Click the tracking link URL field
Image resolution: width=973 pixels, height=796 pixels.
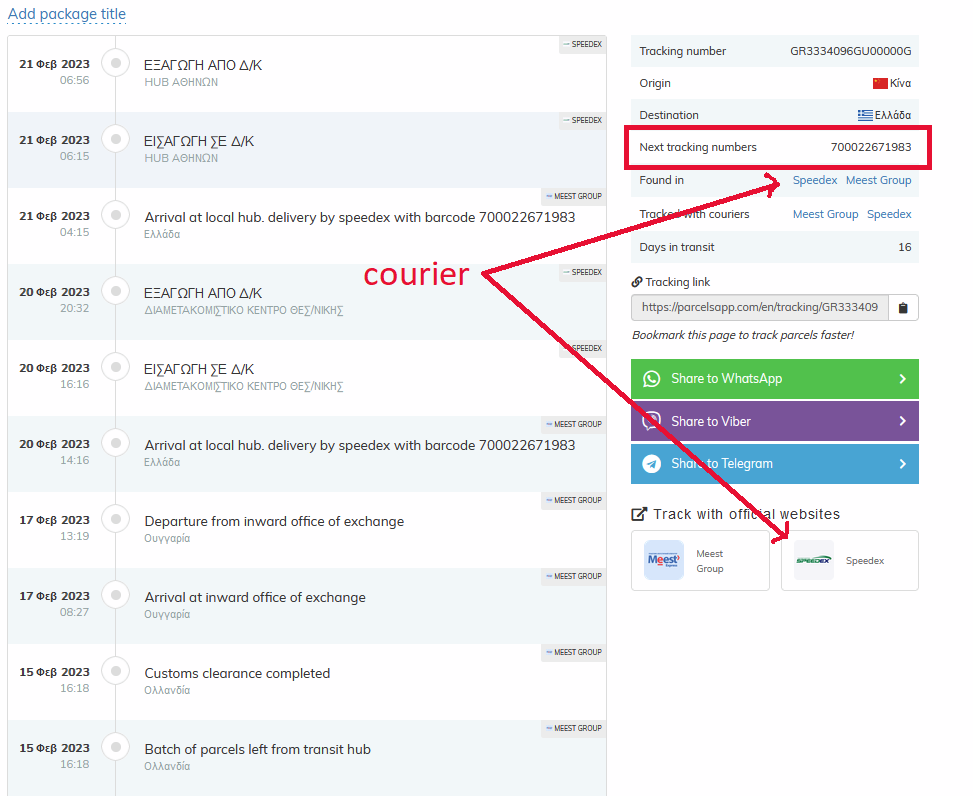(760, 308)
